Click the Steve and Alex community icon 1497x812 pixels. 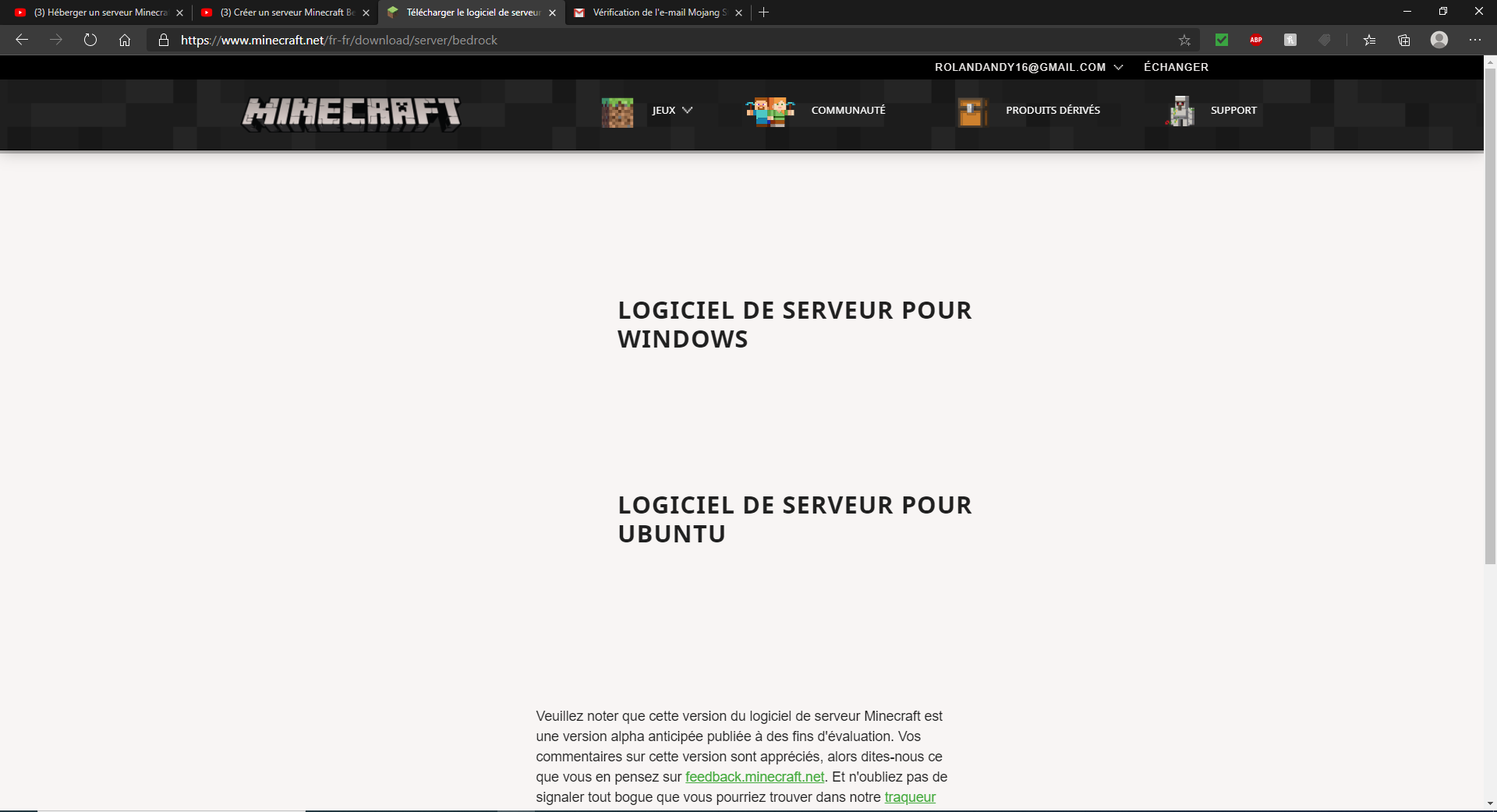(770, 112)
